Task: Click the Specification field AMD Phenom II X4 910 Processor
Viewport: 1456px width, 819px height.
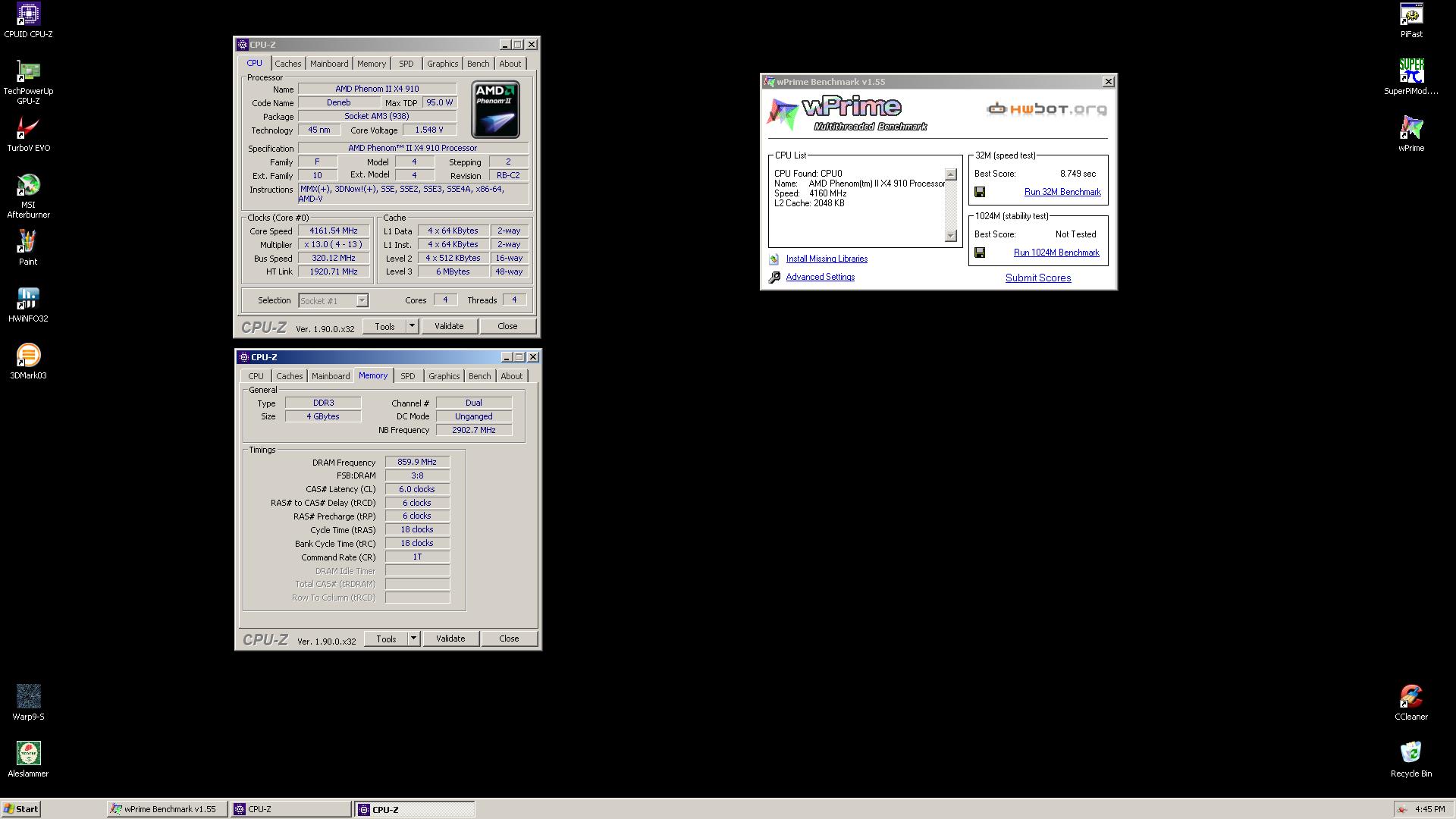Action: 413,149
